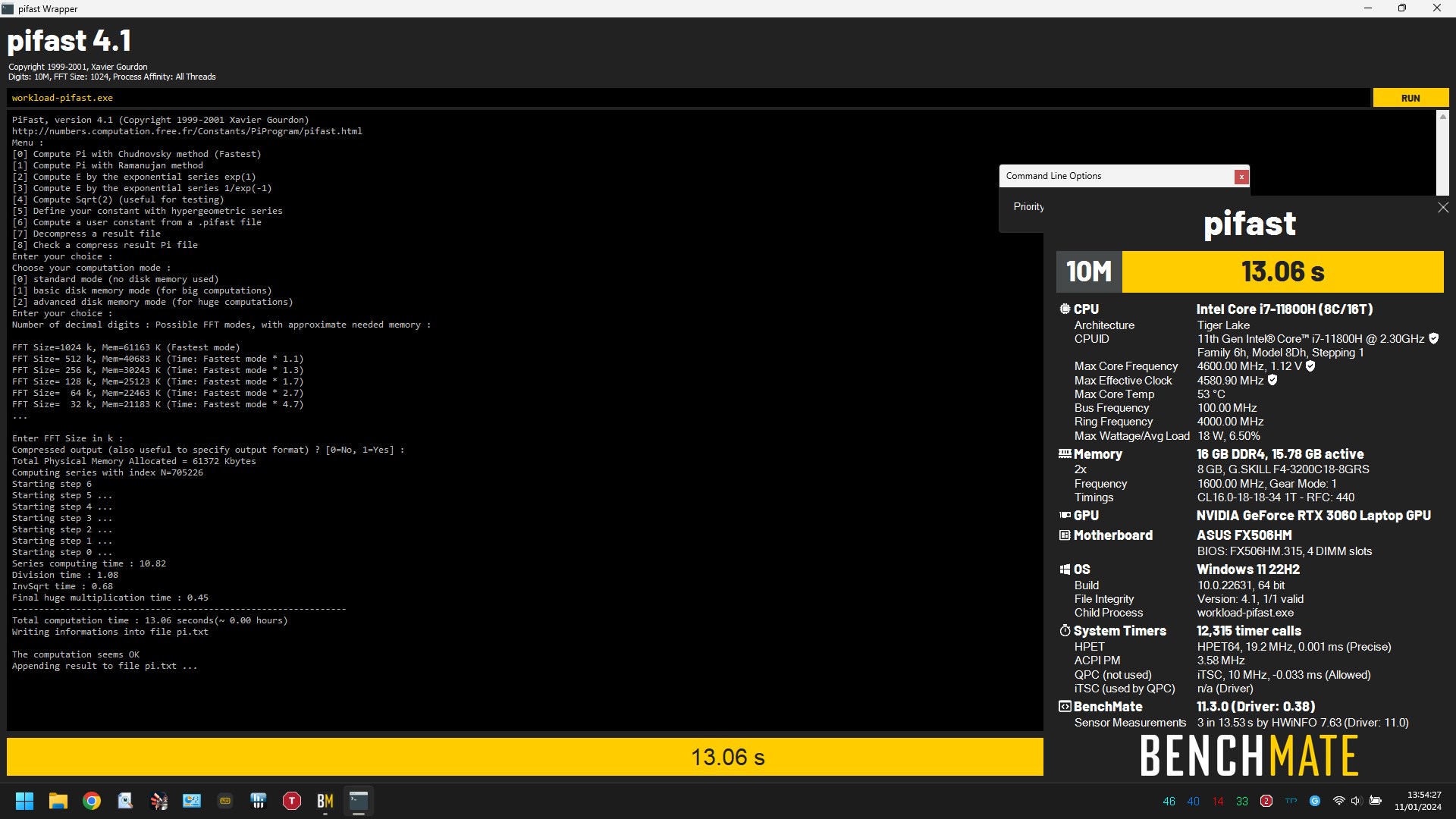Open battery status tray icon
Viewport: 1456px width, 819px height.
click(1376, 801)
